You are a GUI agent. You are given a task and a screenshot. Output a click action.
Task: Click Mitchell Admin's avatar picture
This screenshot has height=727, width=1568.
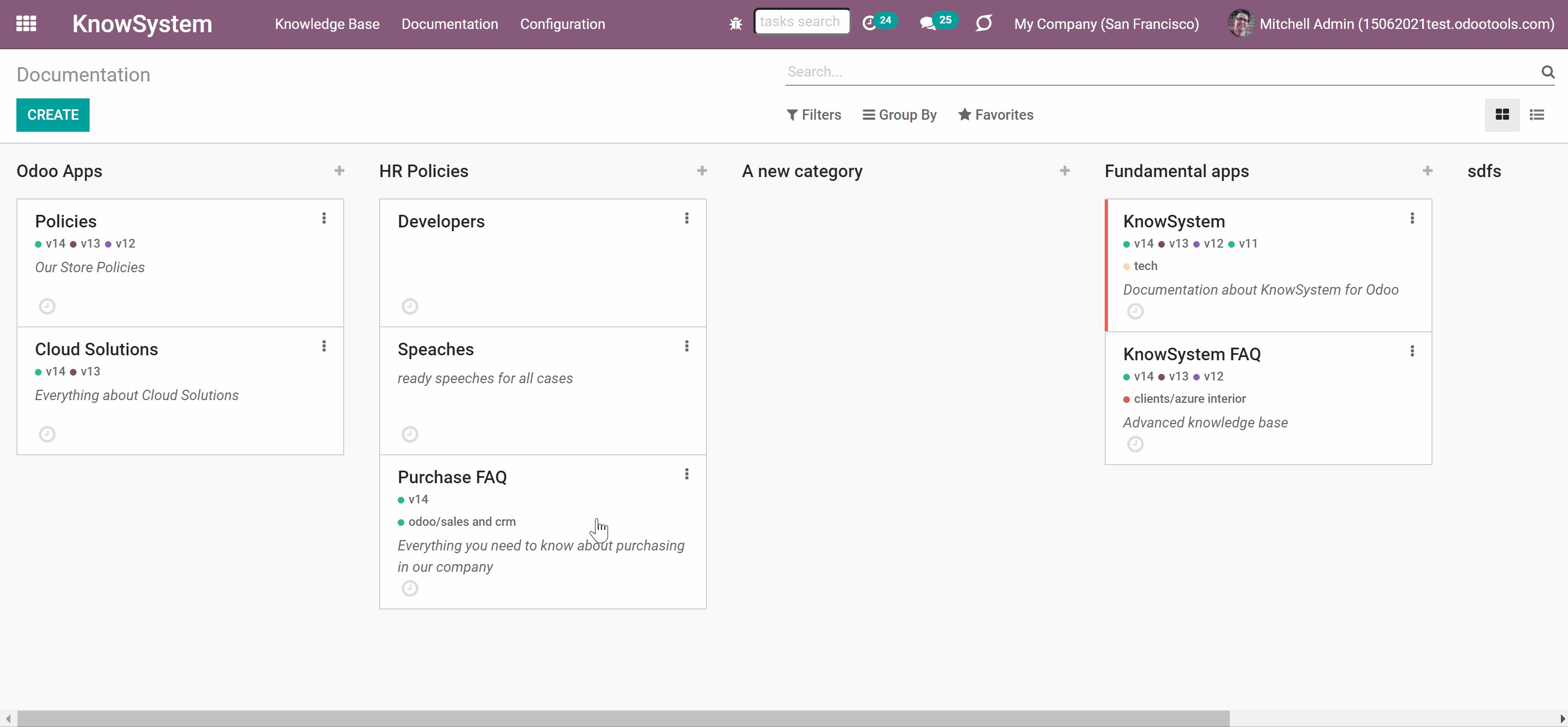[1241, 24]
